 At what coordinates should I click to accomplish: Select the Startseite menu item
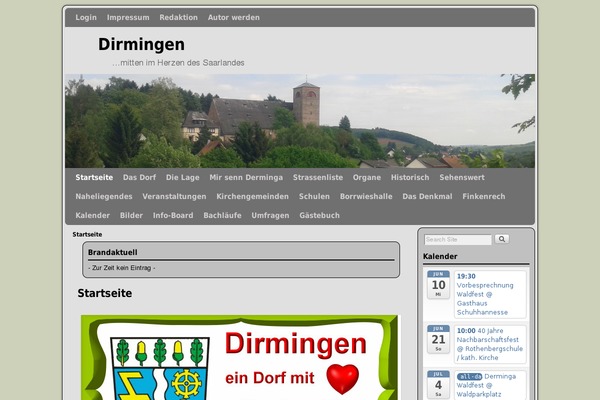click(x=94, y=177)
